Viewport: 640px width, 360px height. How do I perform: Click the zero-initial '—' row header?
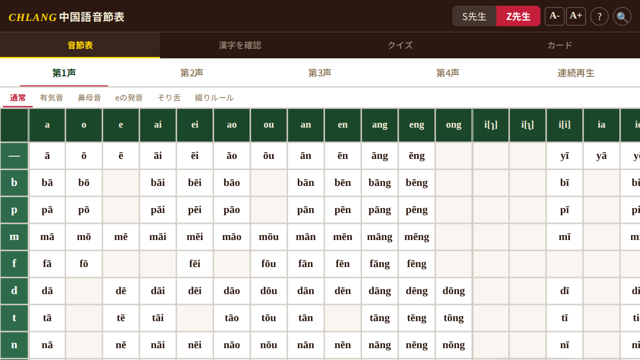click(14, 156)
